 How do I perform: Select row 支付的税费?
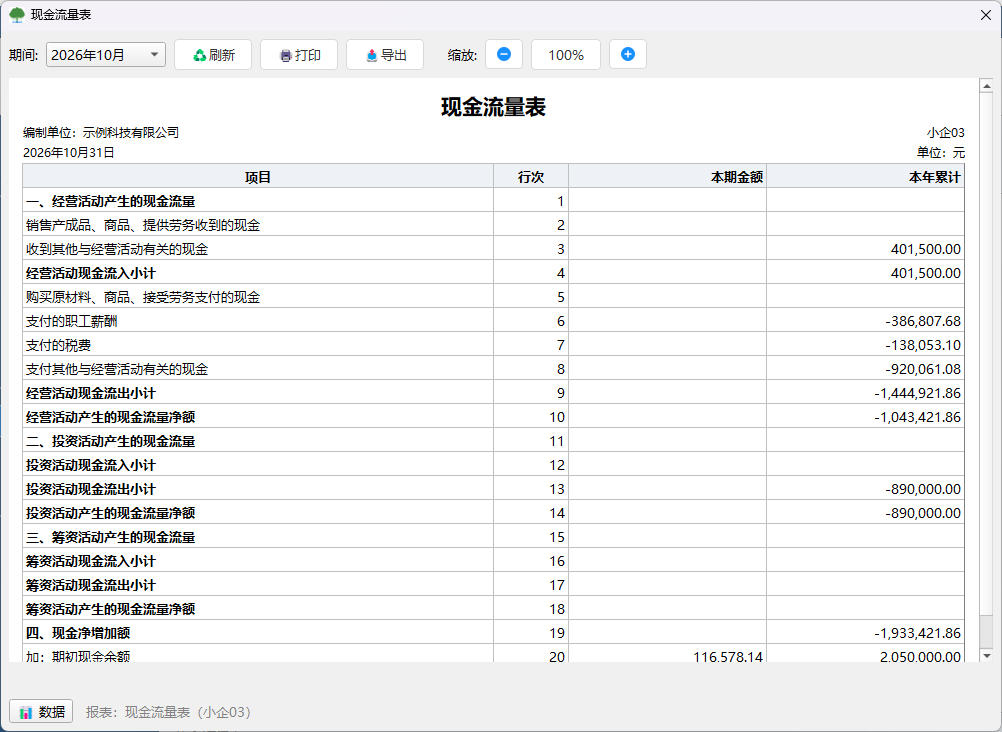coord(493,345)
